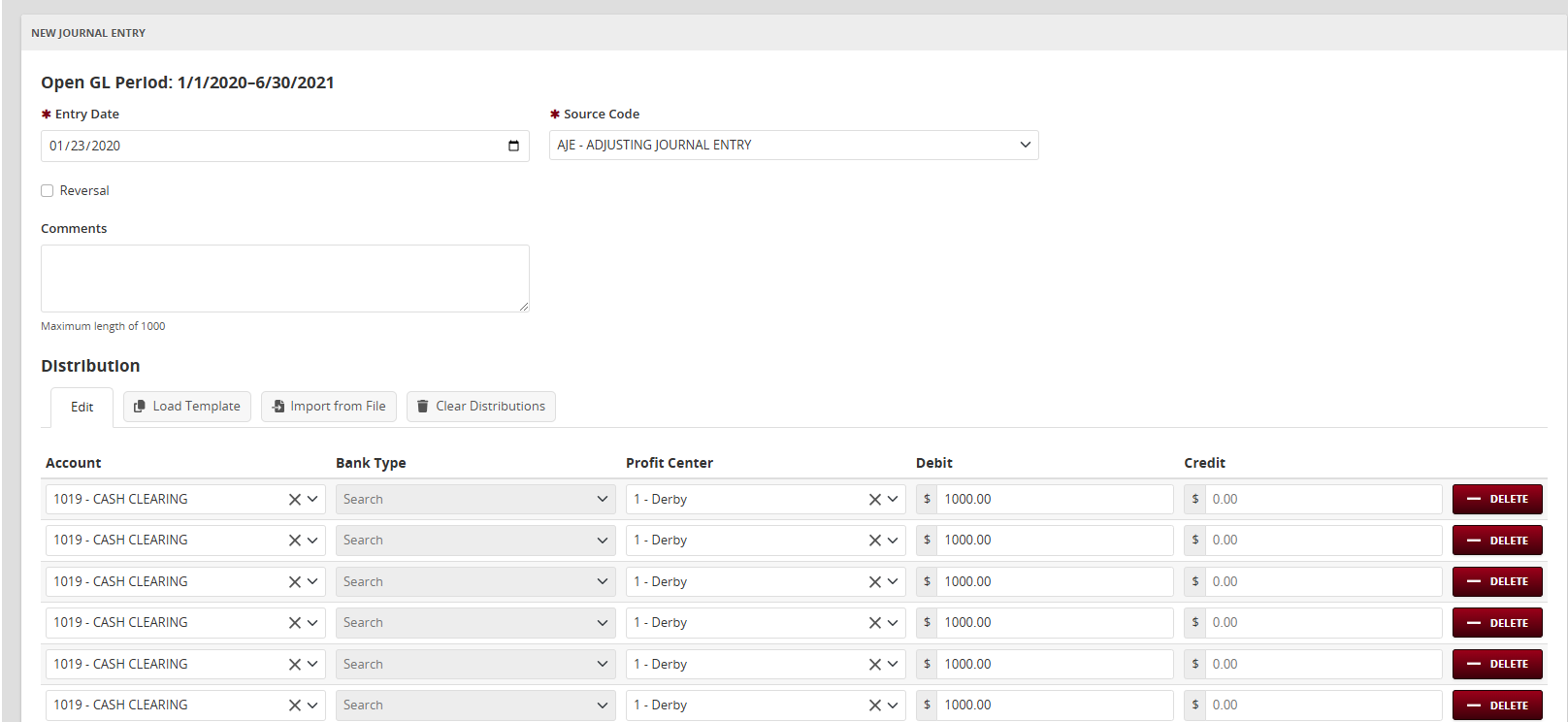Viewport: 1568px width, 722px height.
Task: Clear the Account selection in the first row
Action: 294,500
